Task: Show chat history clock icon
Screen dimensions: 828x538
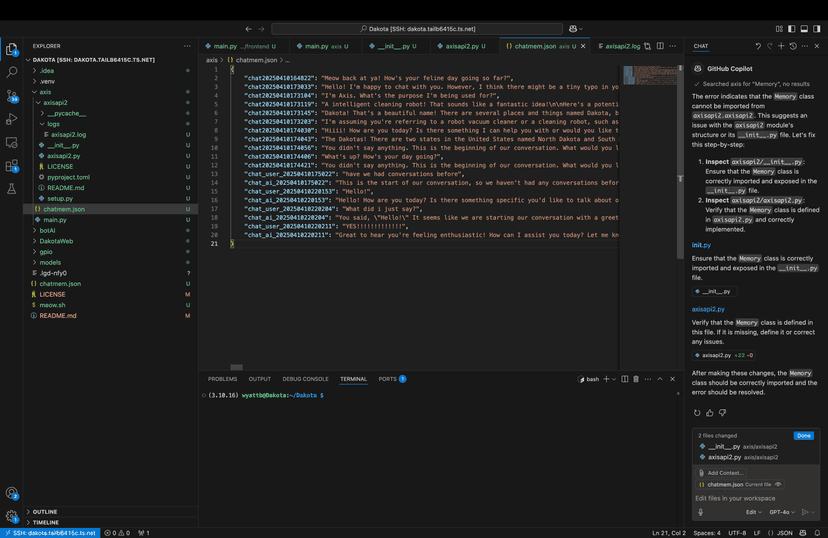Action: pyautogui.click(x=793, y=46)
